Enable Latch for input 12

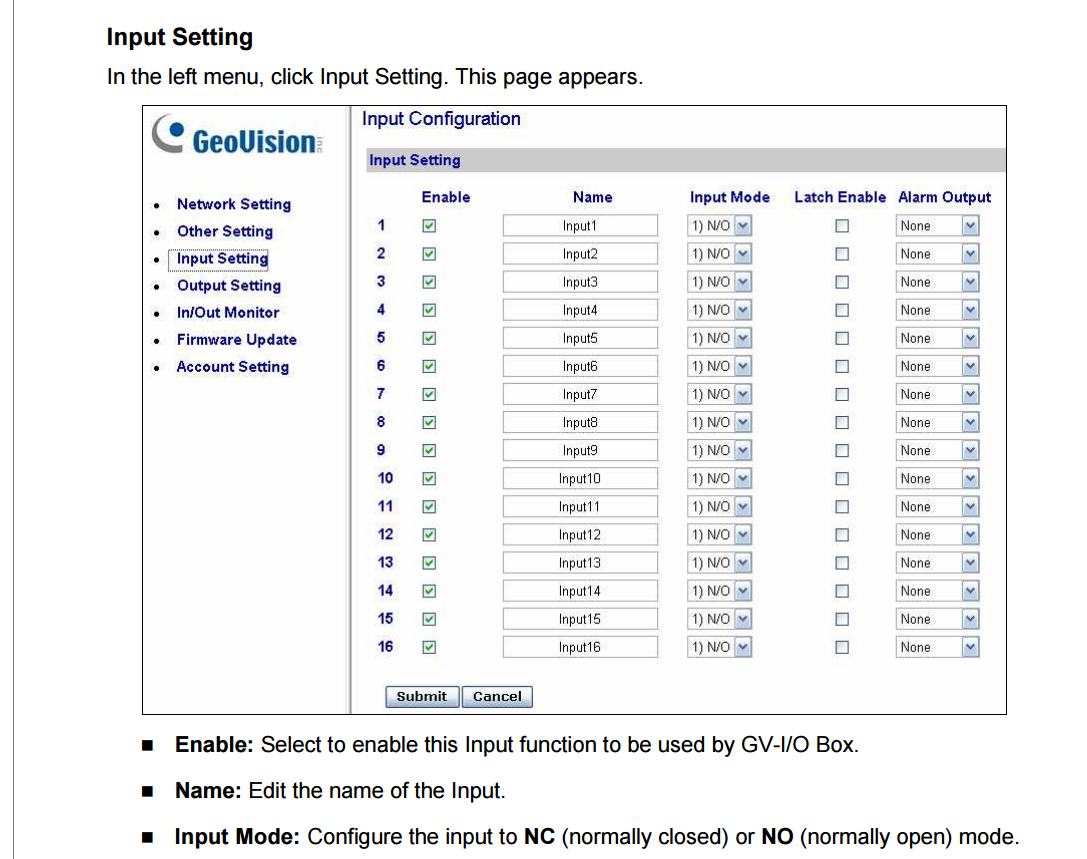tap(842, 535)
